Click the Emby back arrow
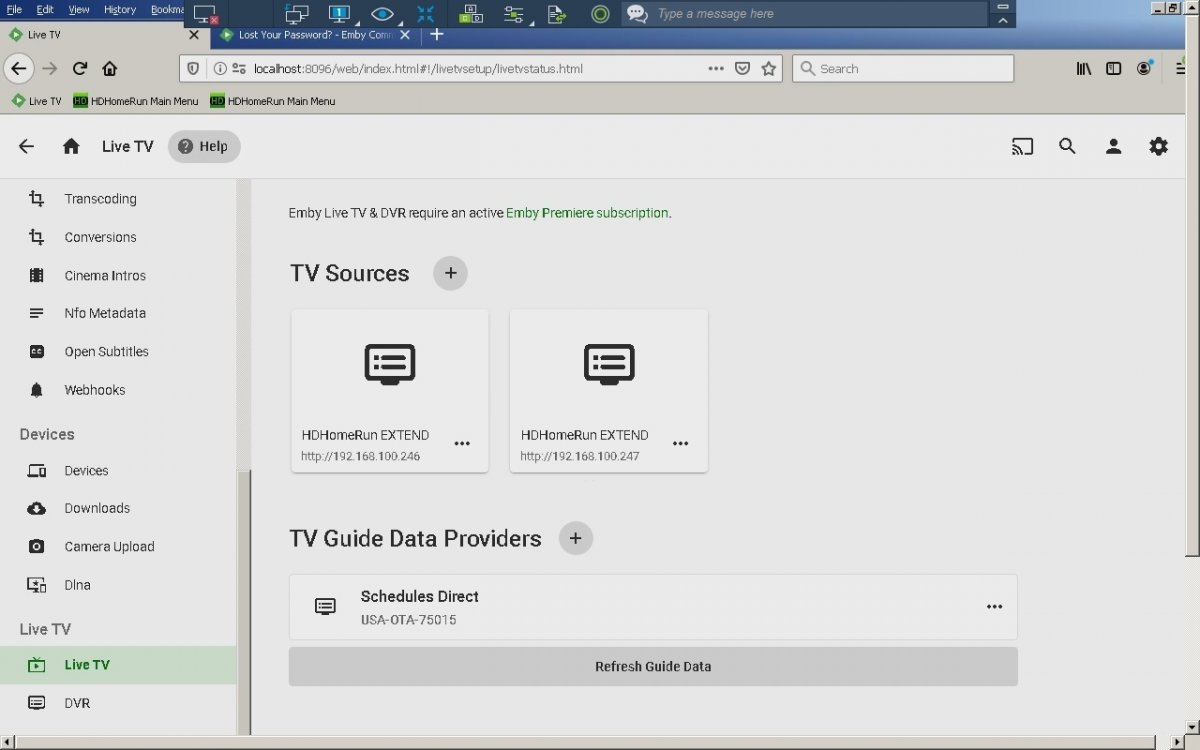Screen dimensions: 1200x750 pos(27,146)
